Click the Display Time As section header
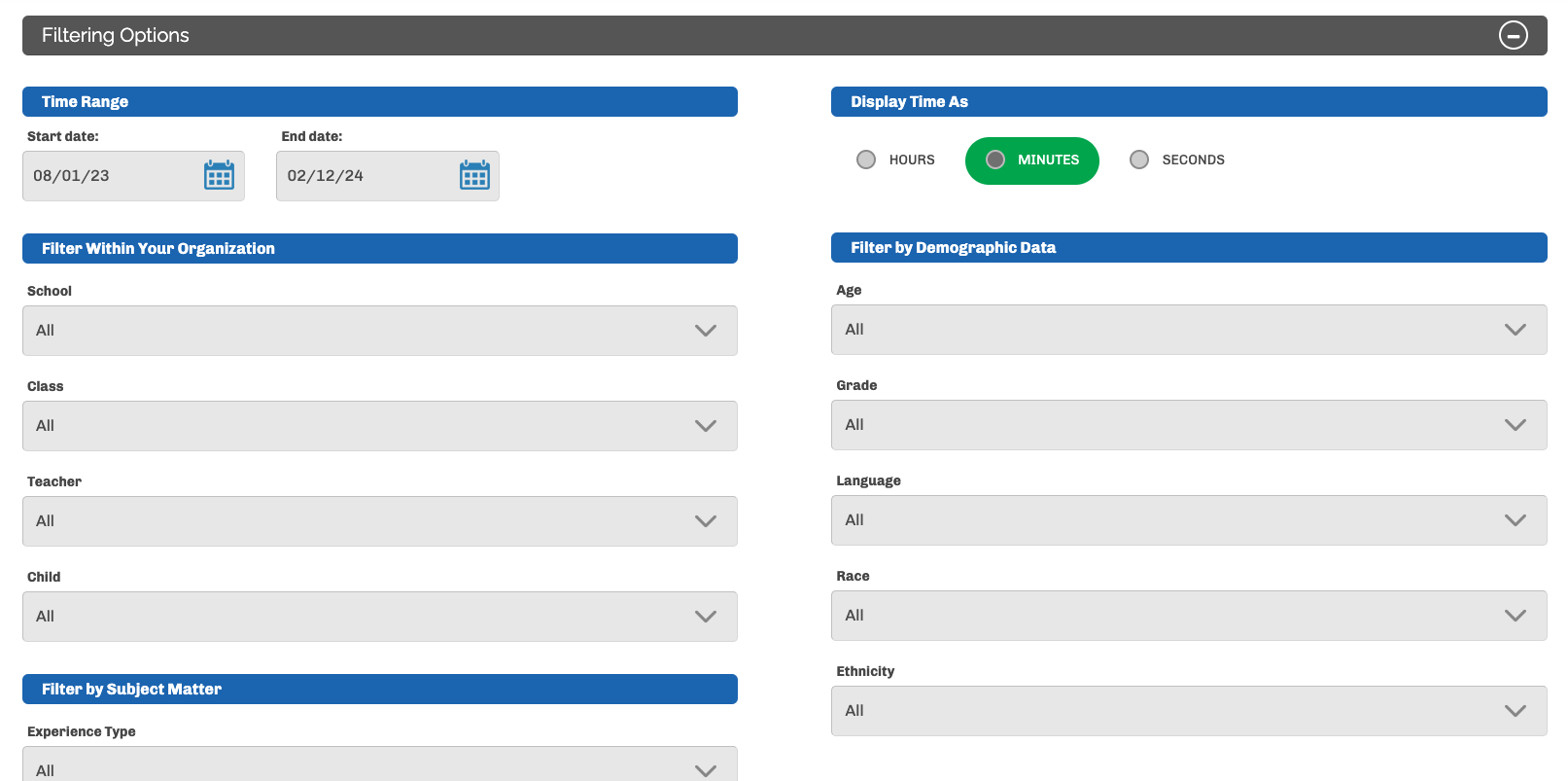 tap(1189, 101)
